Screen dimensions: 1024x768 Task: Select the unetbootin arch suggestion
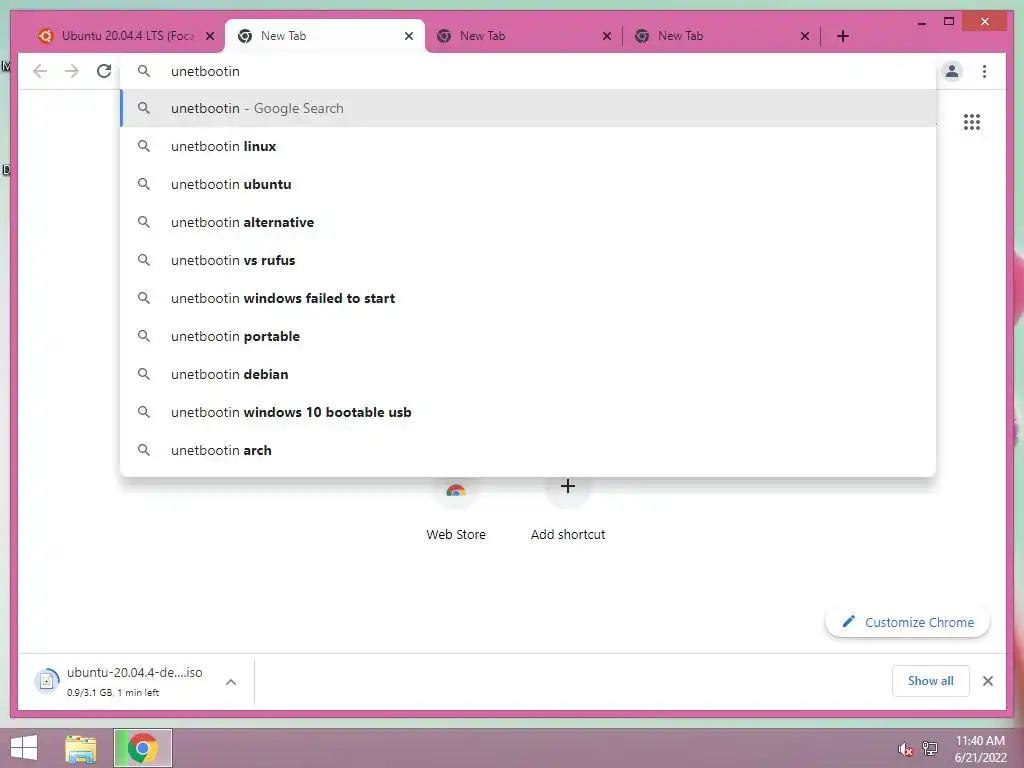(x=529, y=450)
